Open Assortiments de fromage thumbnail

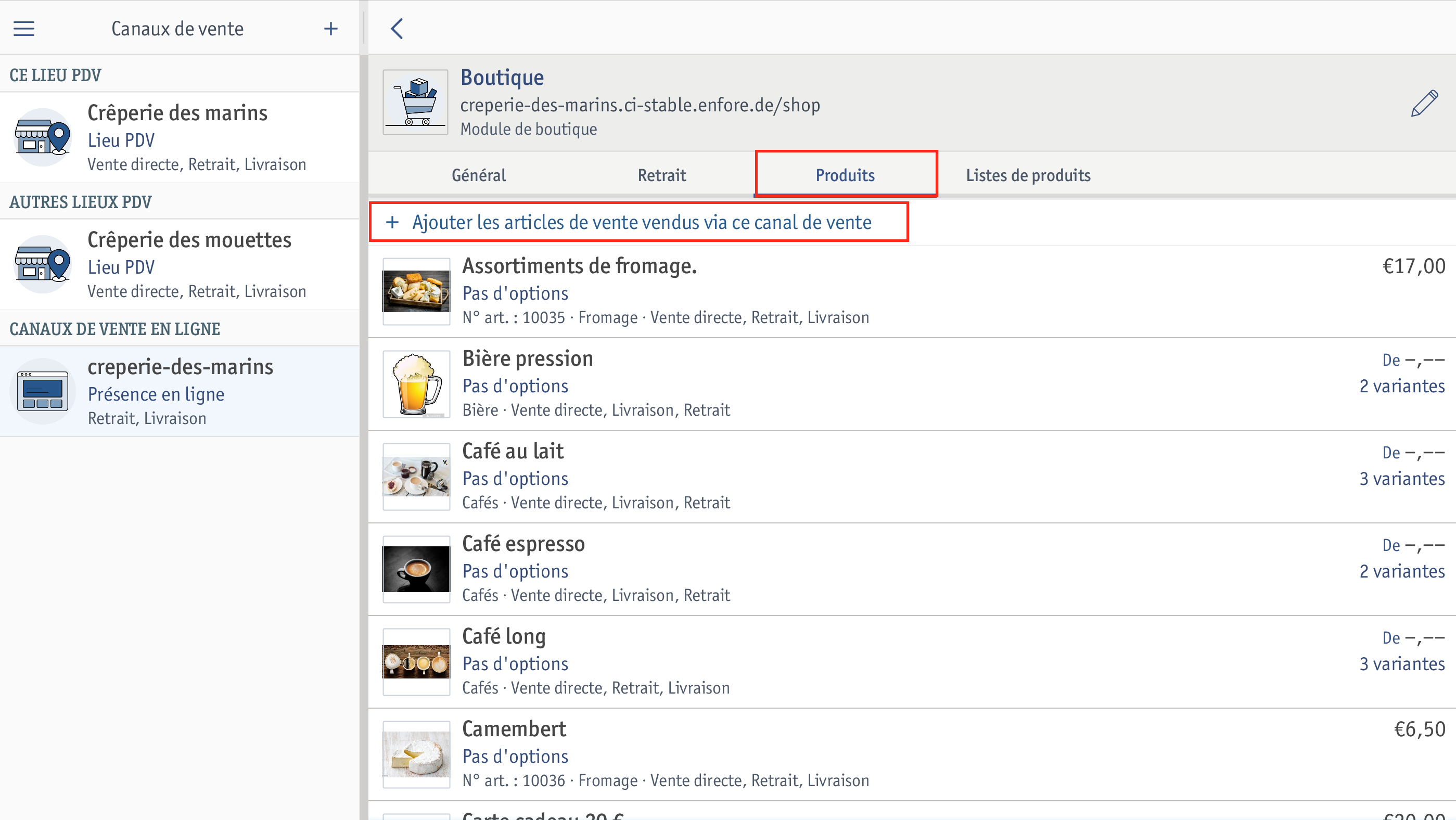coord(417,291)
